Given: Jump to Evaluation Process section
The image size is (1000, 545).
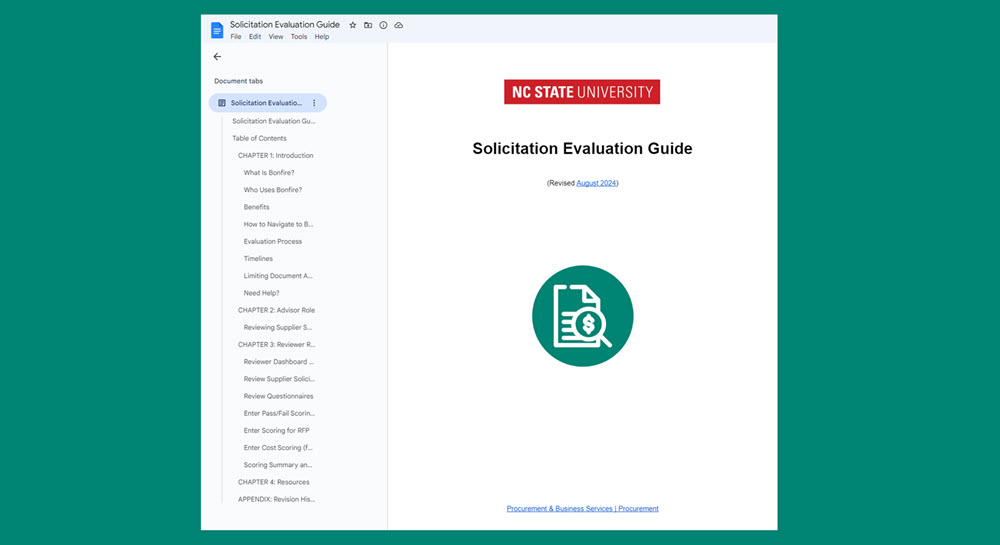Looking at the screenshot, I should [272, 242].
